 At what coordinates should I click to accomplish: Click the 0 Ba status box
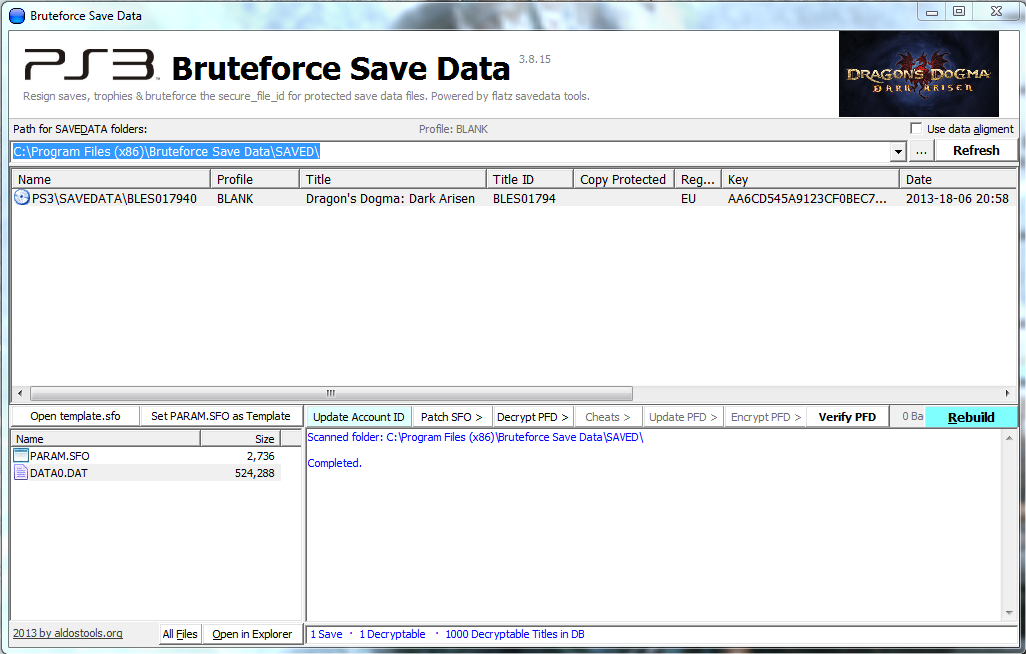pyautogui.click(x=908, y=416)
